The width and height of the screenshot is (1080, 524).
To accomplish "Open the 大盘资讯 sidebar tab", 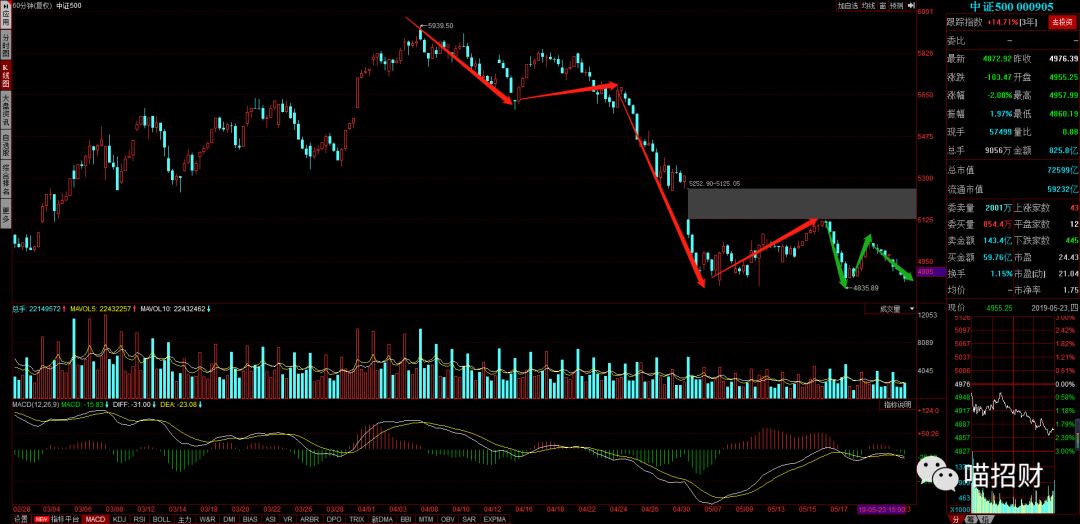I will click(6, 111).
